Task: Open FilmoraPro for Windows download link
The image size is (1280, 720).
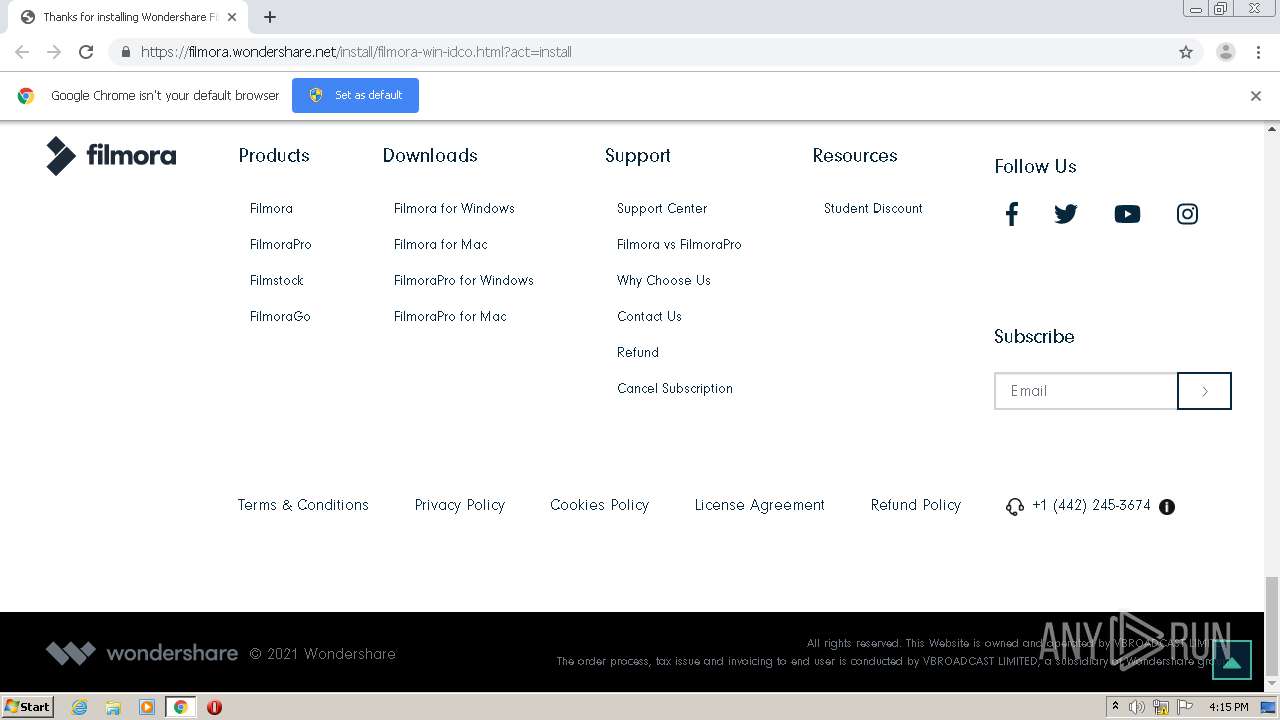Action: (x=464, y=281)
